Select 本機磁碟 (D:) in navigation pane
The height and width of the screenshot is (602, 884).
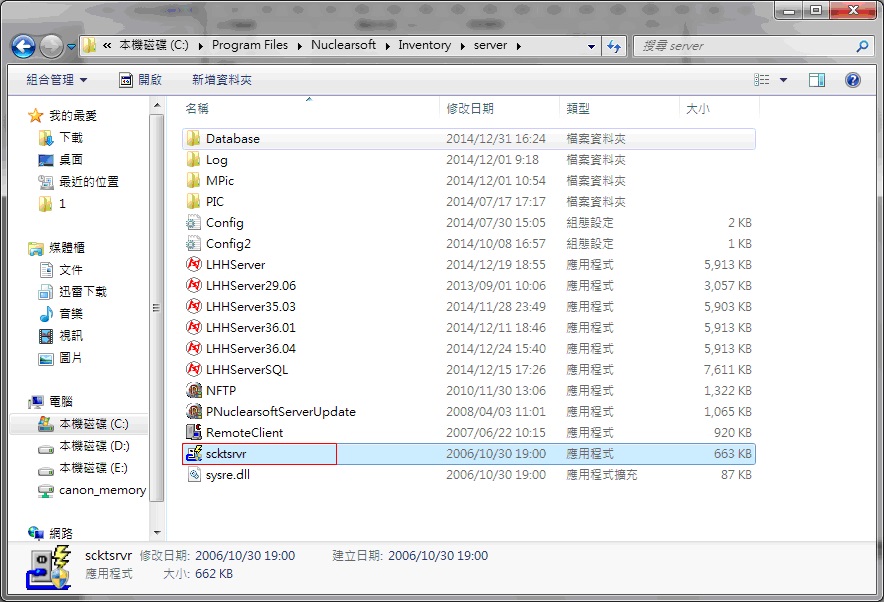coord(94,446)
